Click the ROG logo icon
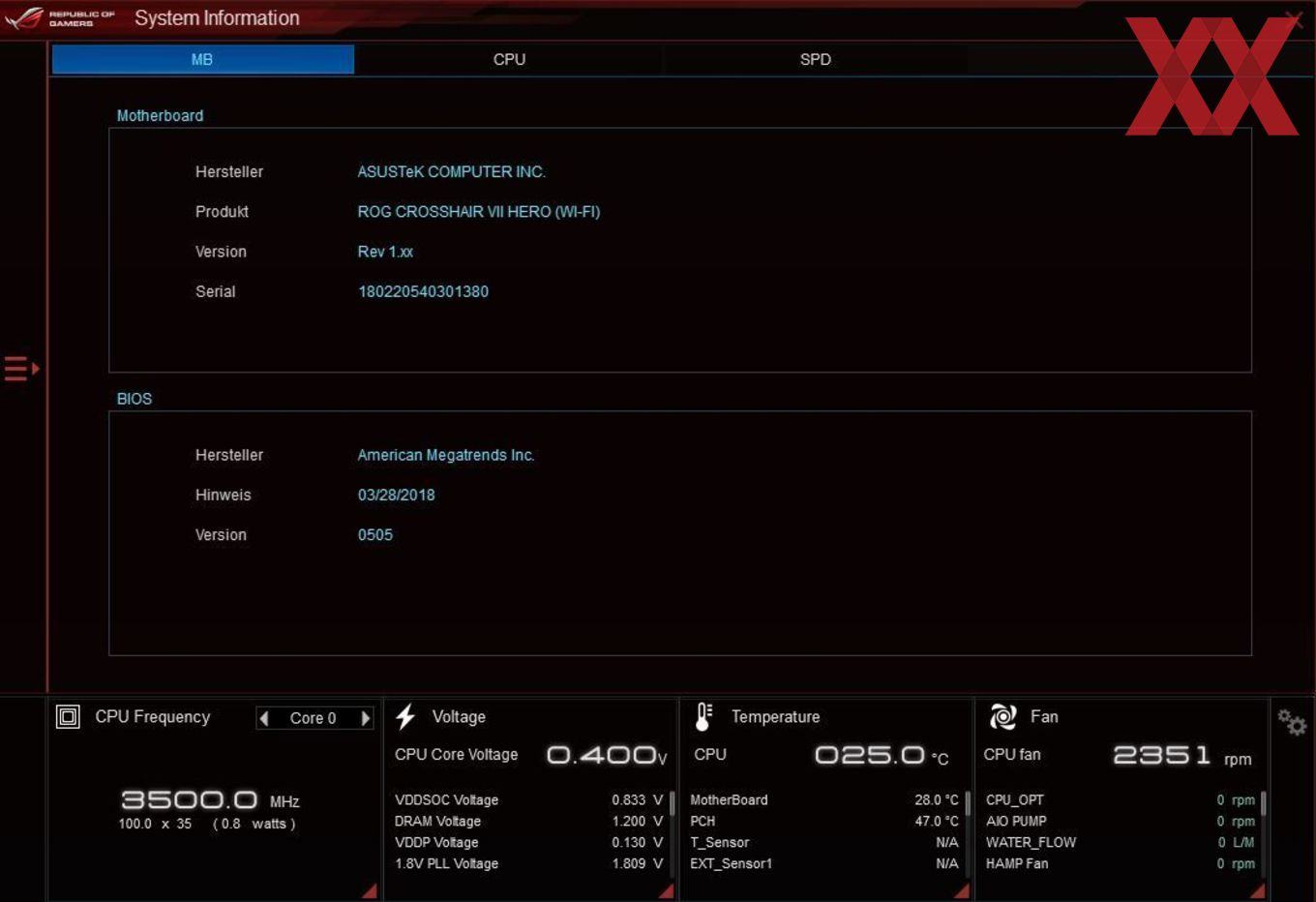 point(24,17)
